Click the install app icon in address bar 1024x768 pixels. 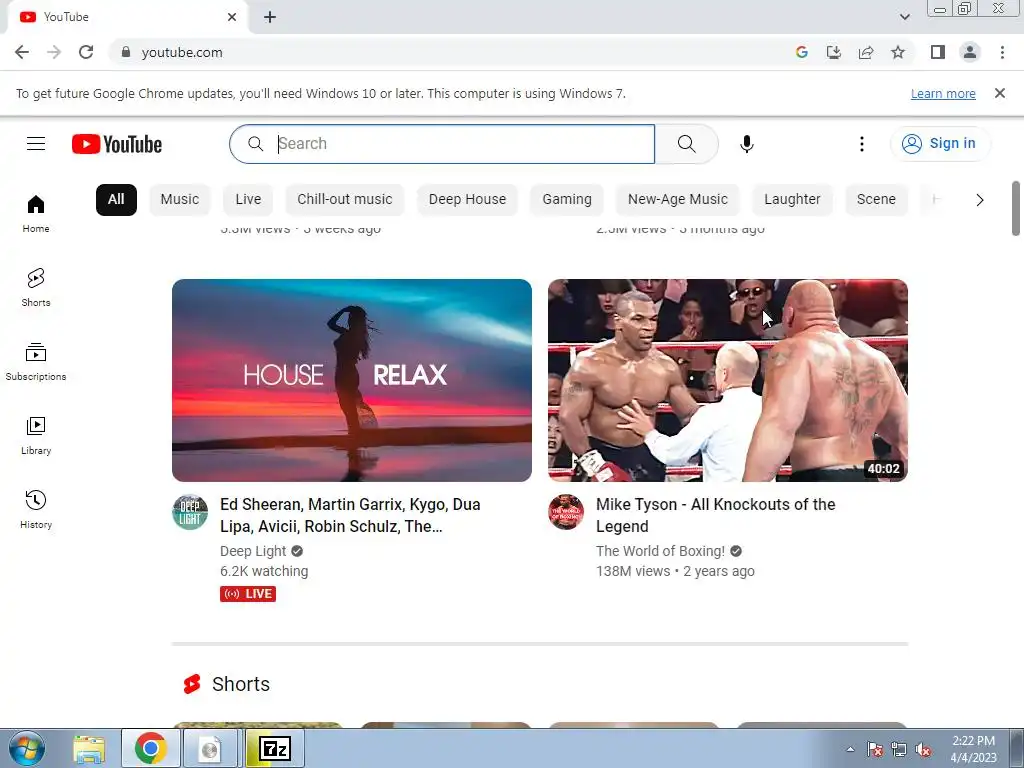(x=834, y=52)
